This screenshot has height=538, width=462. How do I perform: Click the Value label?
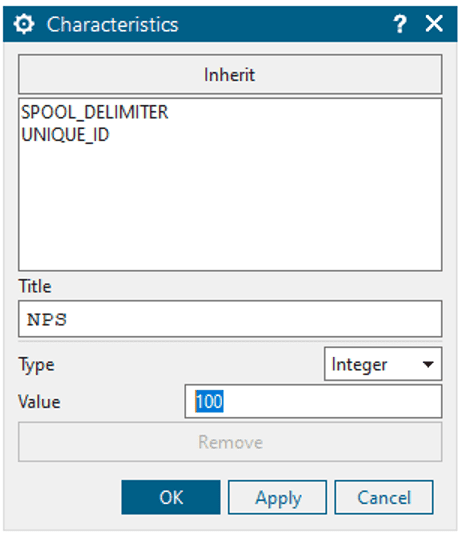39,402
